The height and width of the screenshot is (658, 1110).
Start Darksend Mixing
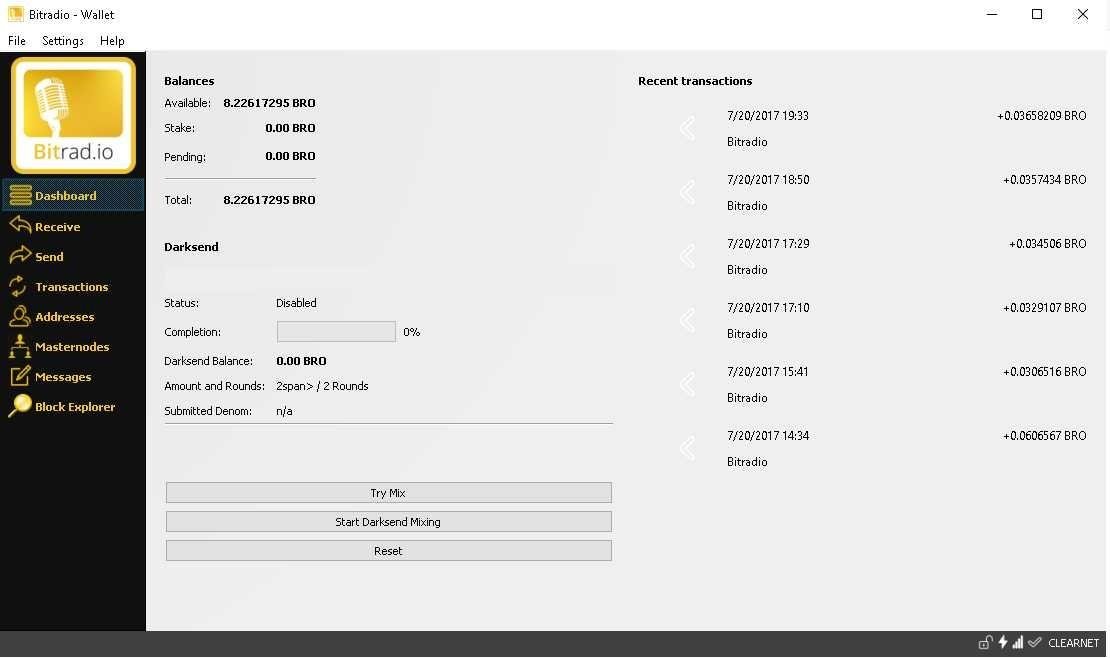click(389, 522)
